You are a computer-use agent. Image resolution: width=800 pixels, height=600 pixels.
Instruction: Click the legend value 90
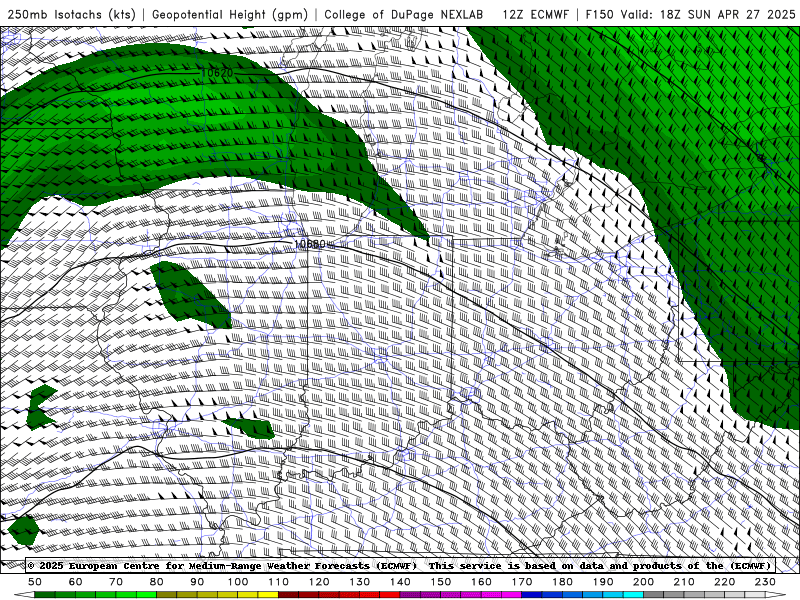coord(197,582)
